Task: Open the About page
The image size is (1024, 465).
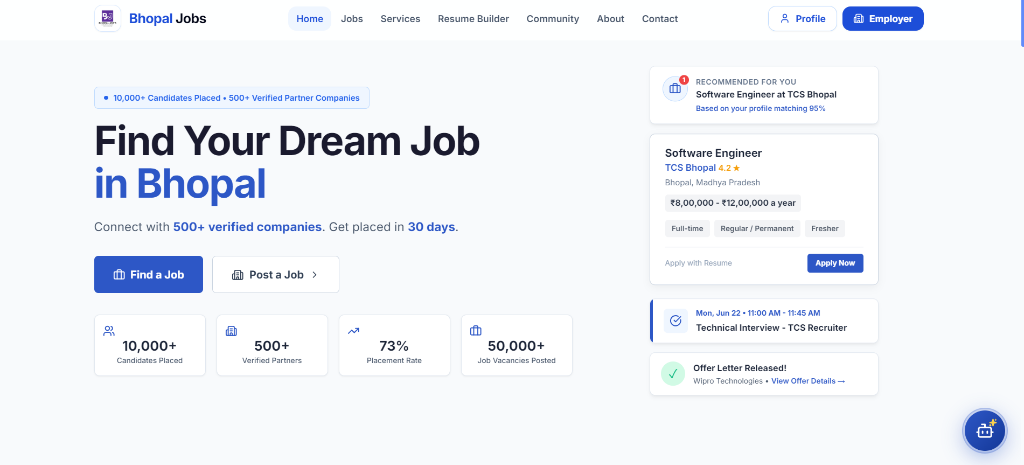Action: (x=611, y=19)
